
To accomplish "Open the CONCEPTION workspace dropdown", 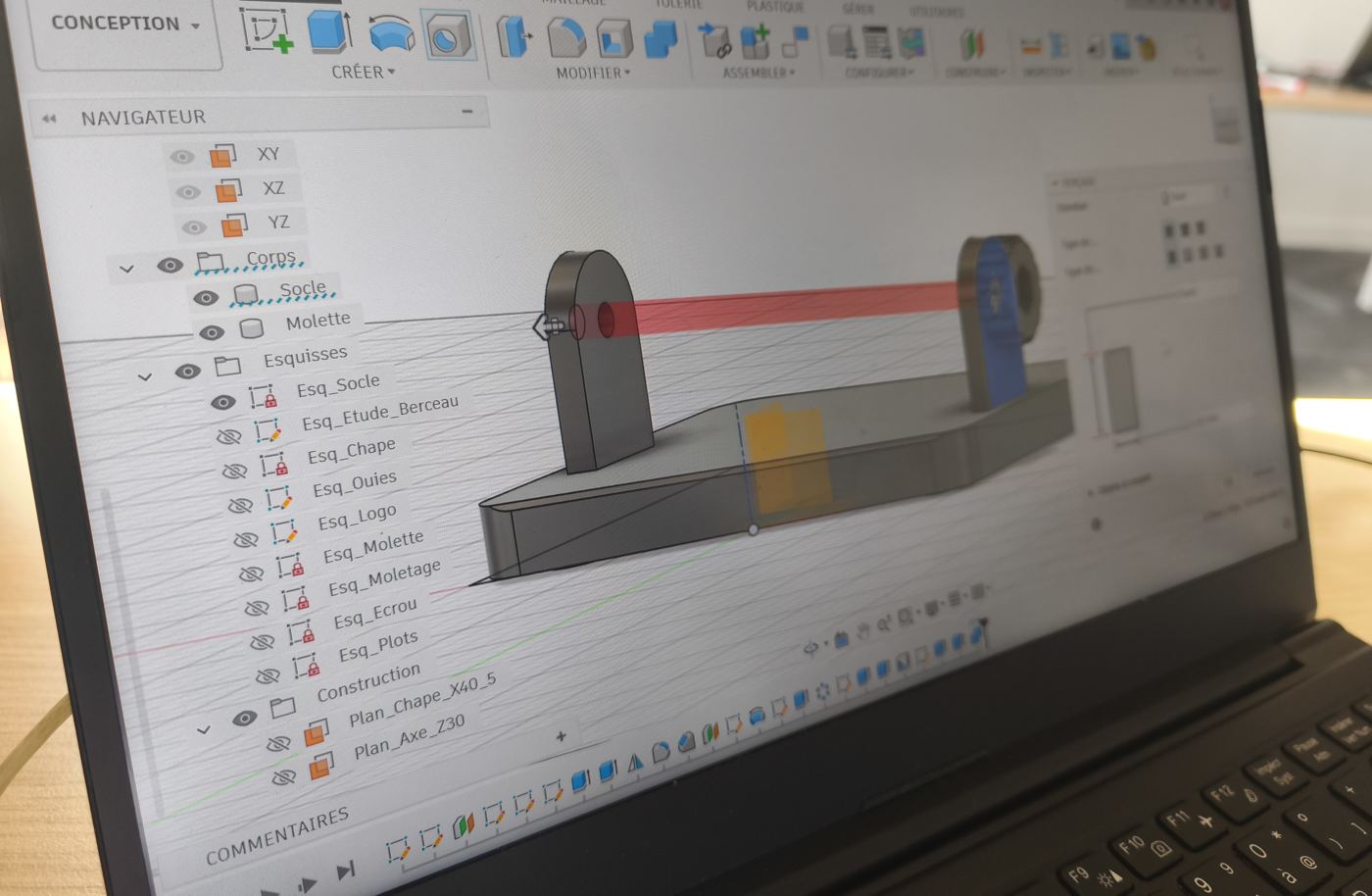I will pyautogui.click(x=125, y=24).
